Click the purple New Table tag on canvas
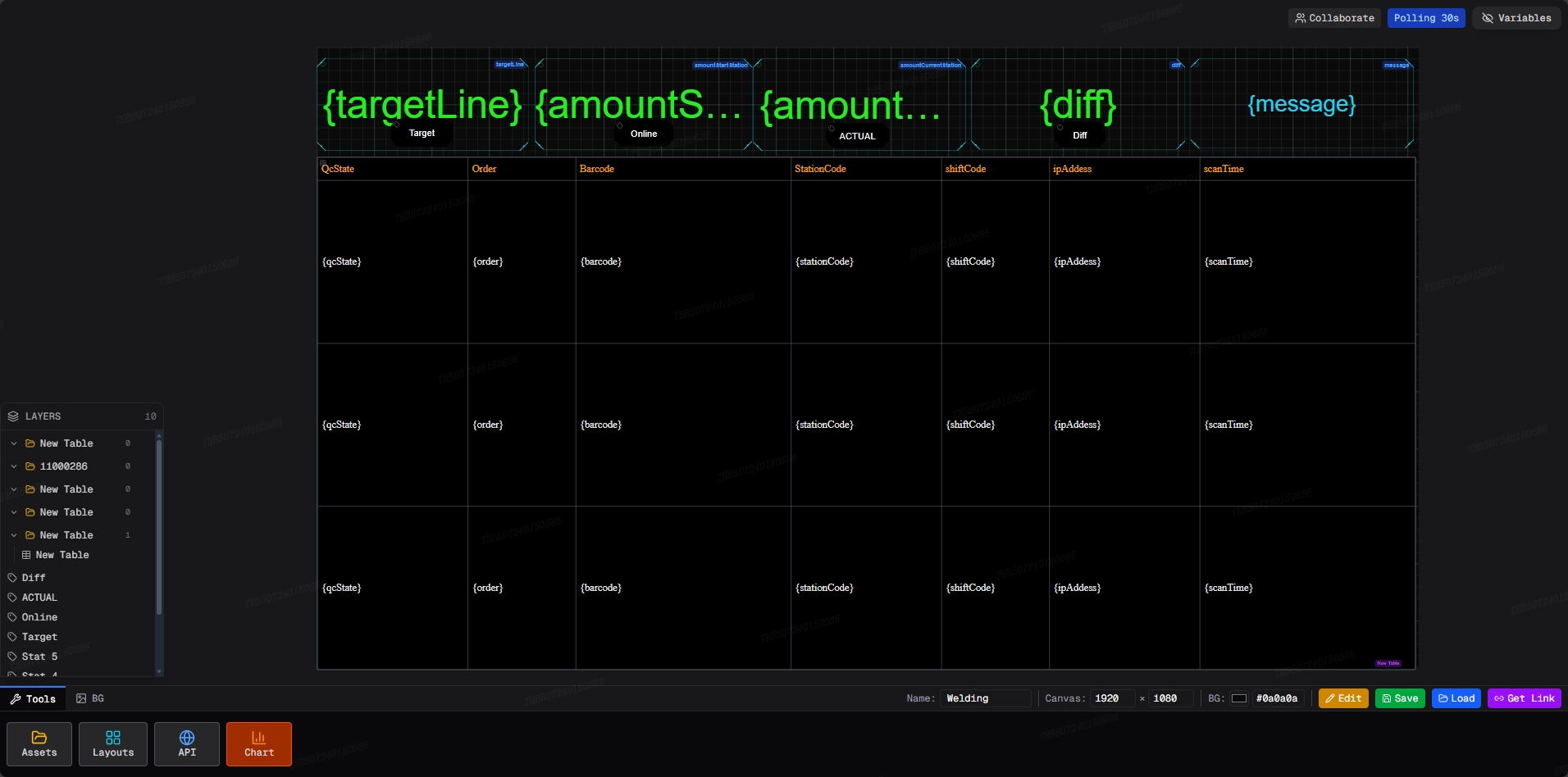 (1388, 663)
